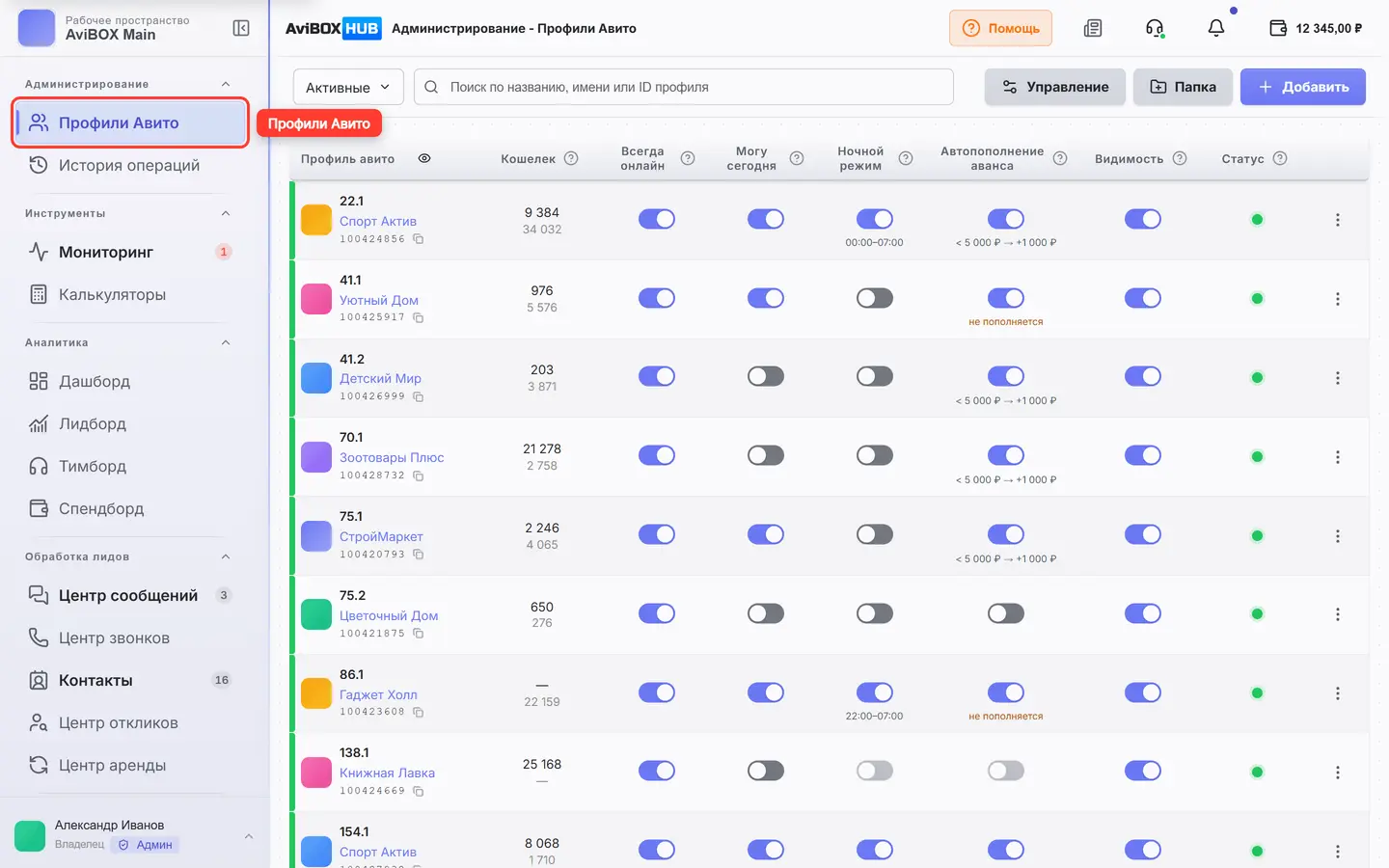Click the orange color avatar of Гаджет Холл
The image size is (1389, 868).
pos(316,692)
